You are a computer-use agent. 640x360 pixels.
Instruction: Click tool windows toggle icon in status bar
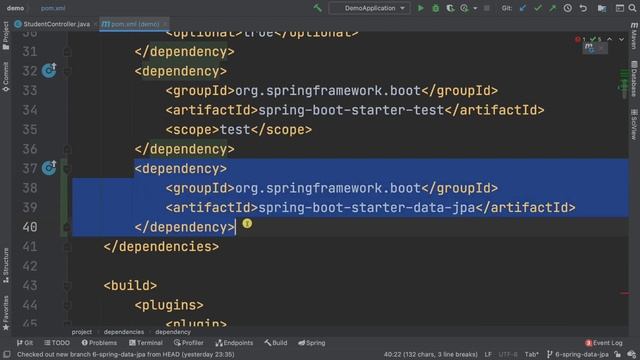[x=7, y=354]
